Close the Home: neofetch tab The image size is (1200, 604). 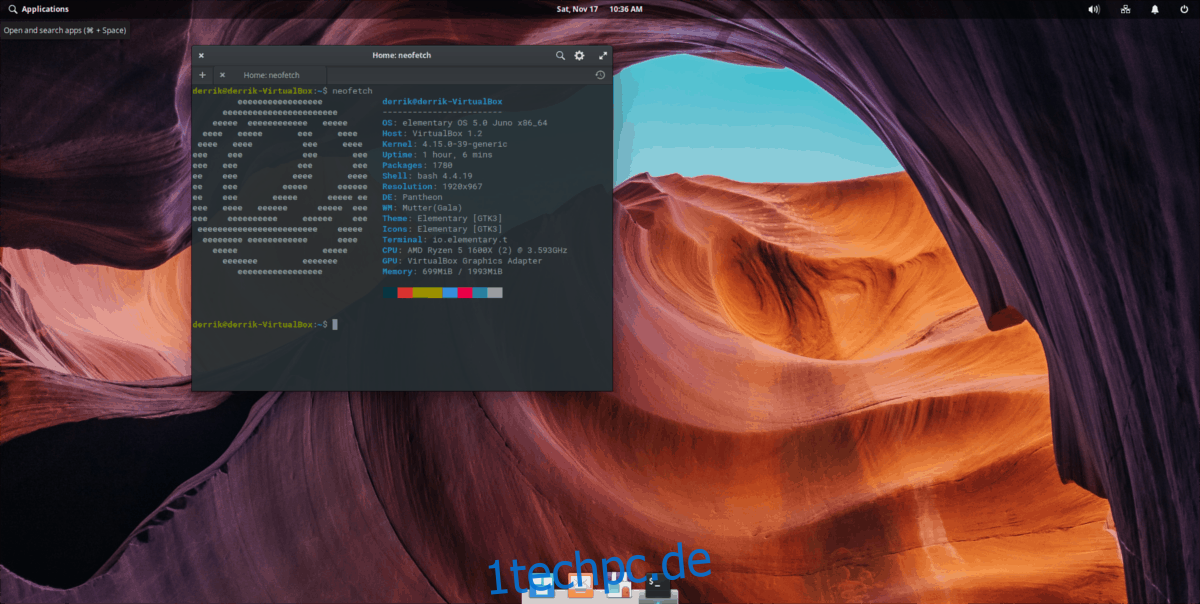pyautogui.click(x=222, y=75)
